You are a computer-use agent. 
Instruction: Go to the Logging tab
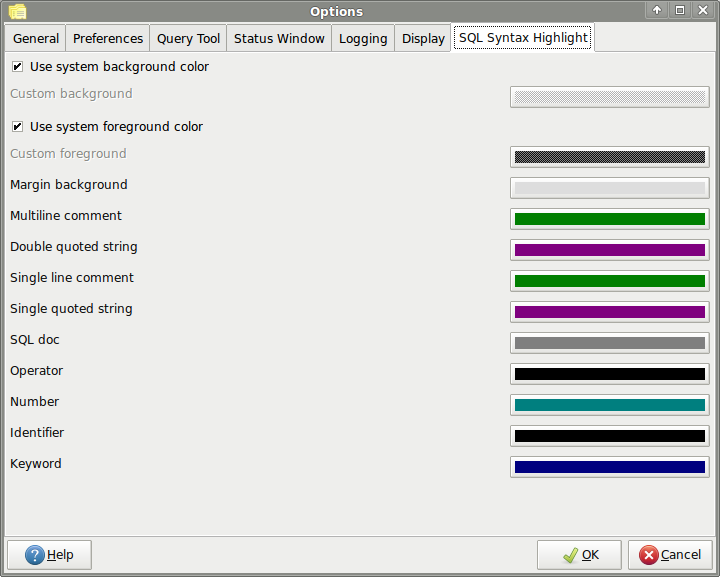363,38
